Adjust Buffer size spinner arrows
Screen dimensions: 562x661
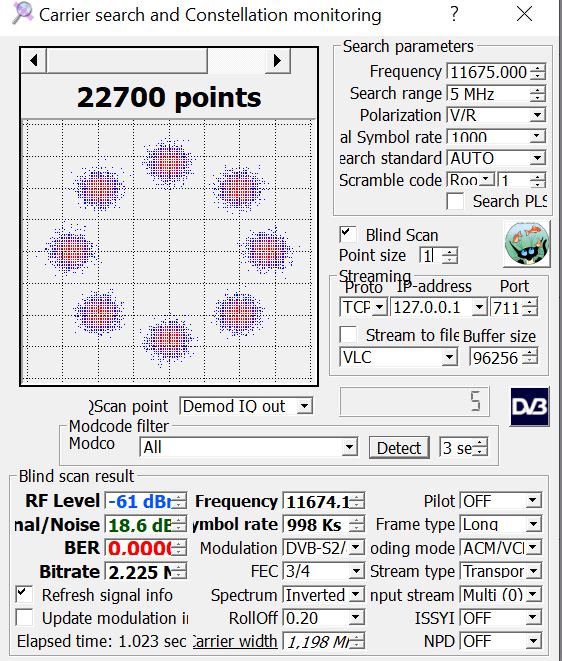coord(530,357)
